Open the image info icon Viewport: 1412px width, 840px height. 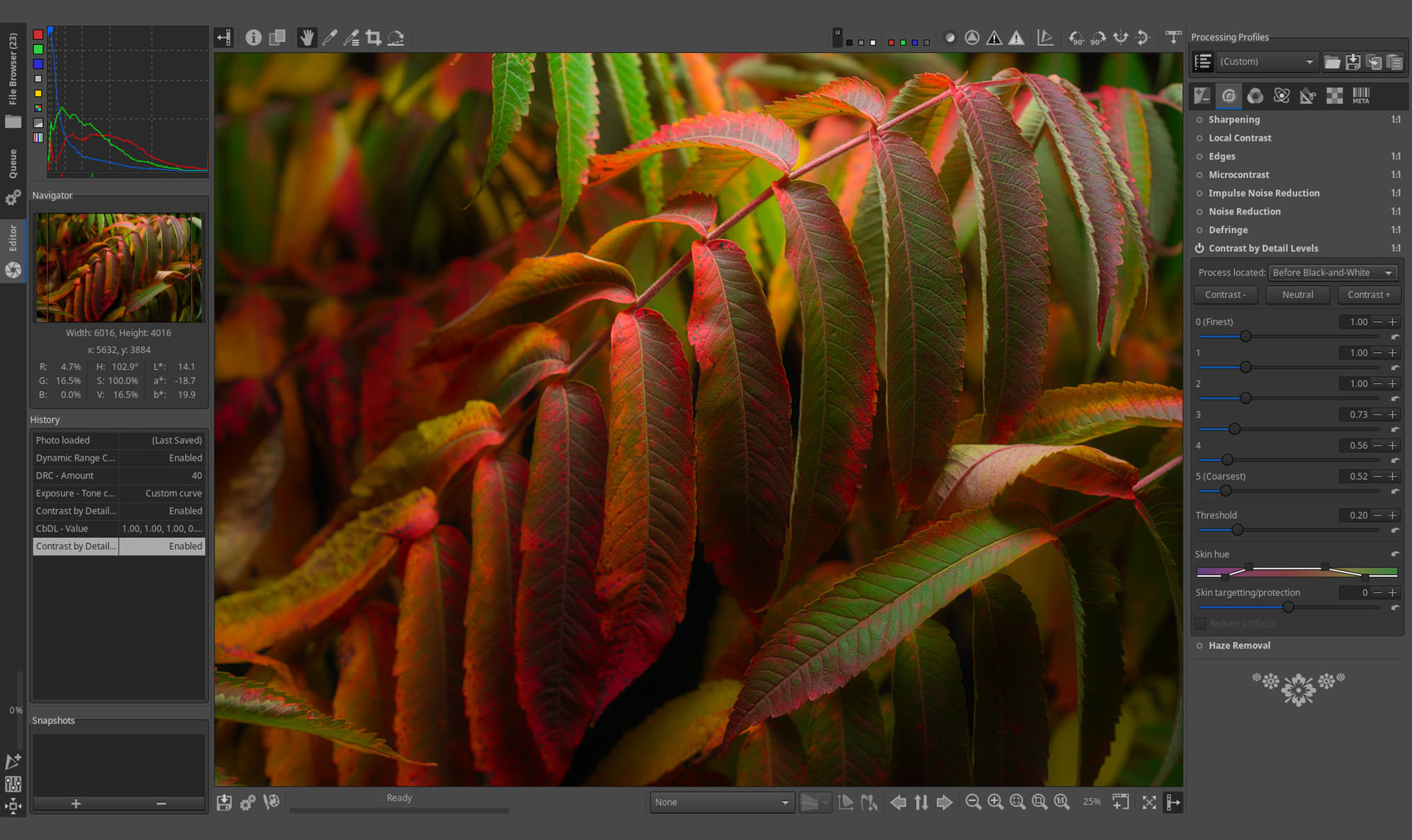[253, 37]
